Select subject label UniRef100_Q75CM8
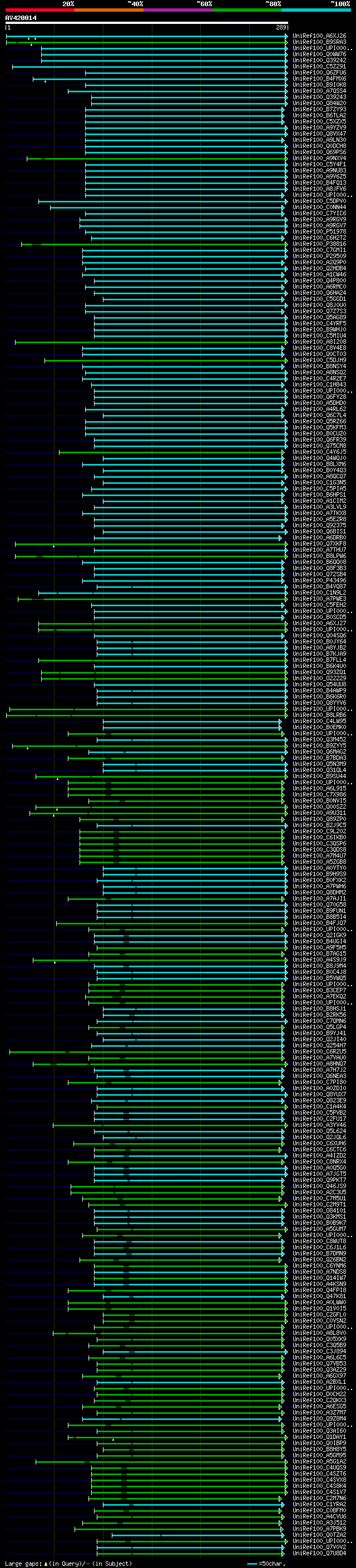Viewport: 356px width, 1568px height. 319,446
